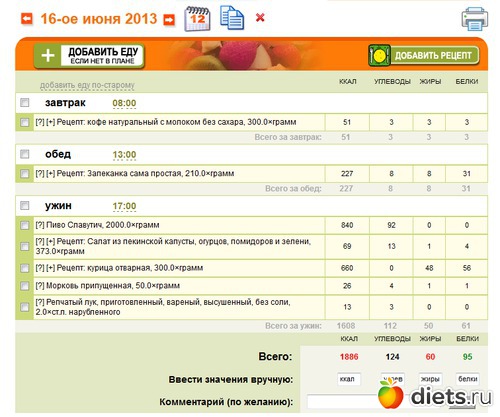The width and height of the screenshot is (500, 417).
Task: Click the белки manual value field
Action: click(x=467, y=379)
